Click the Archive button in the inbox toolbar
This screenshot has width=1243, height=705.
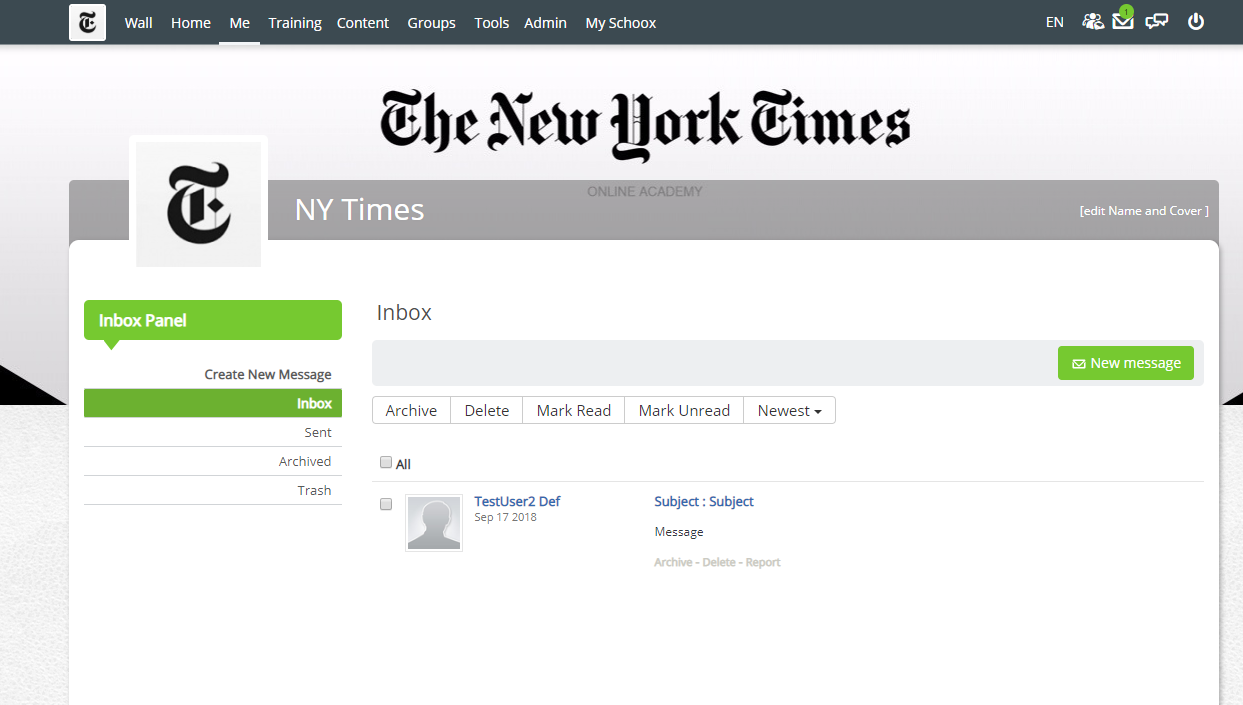coord(411,410)
